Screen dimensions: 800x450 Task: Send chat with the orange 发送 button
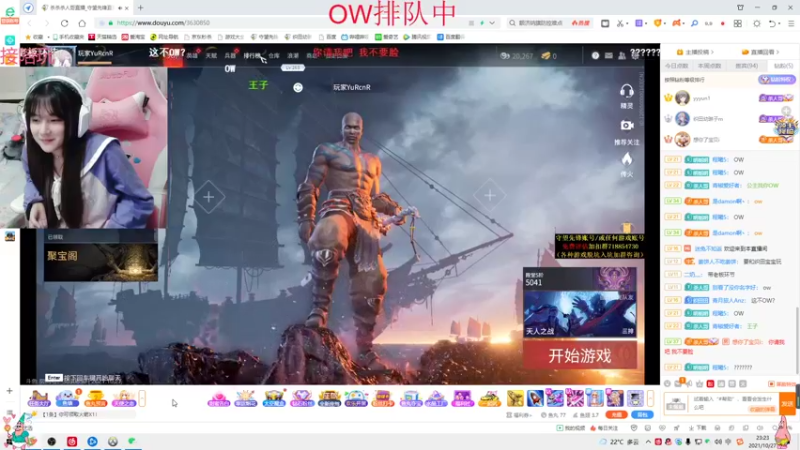787,404
